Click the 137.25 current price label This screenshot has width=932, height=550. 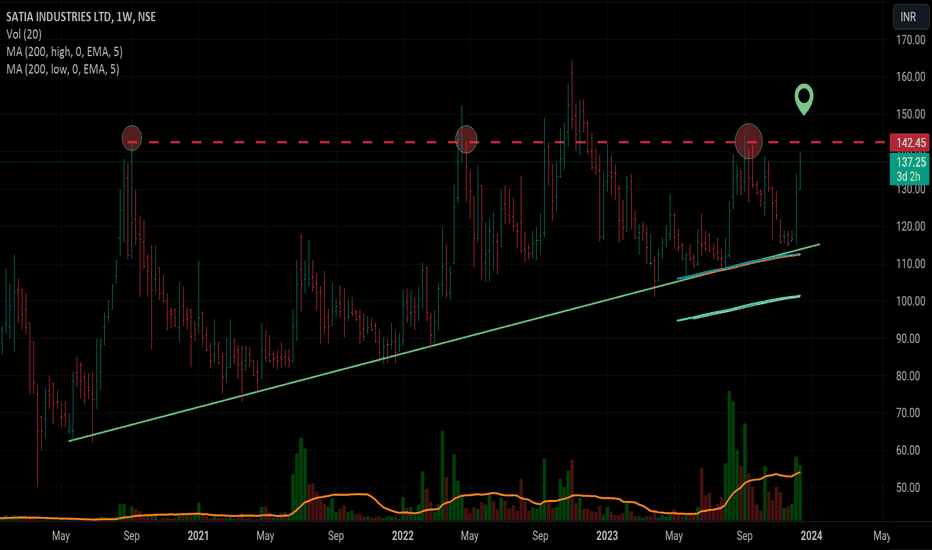[x=911, y=162]
